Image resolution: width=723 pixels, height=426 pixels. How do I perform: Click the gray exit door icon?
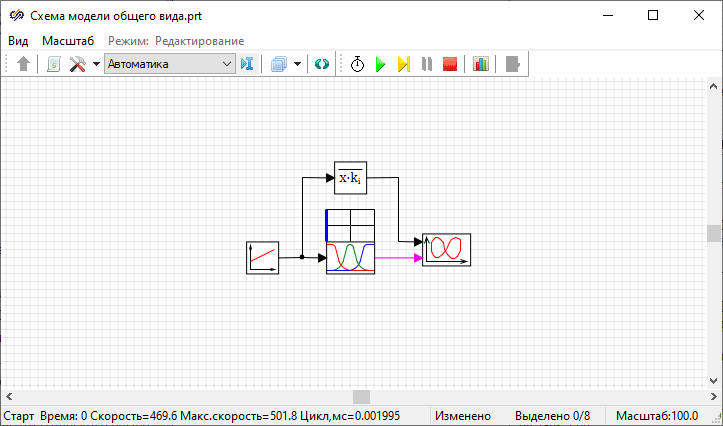click(x=513, y=64)
